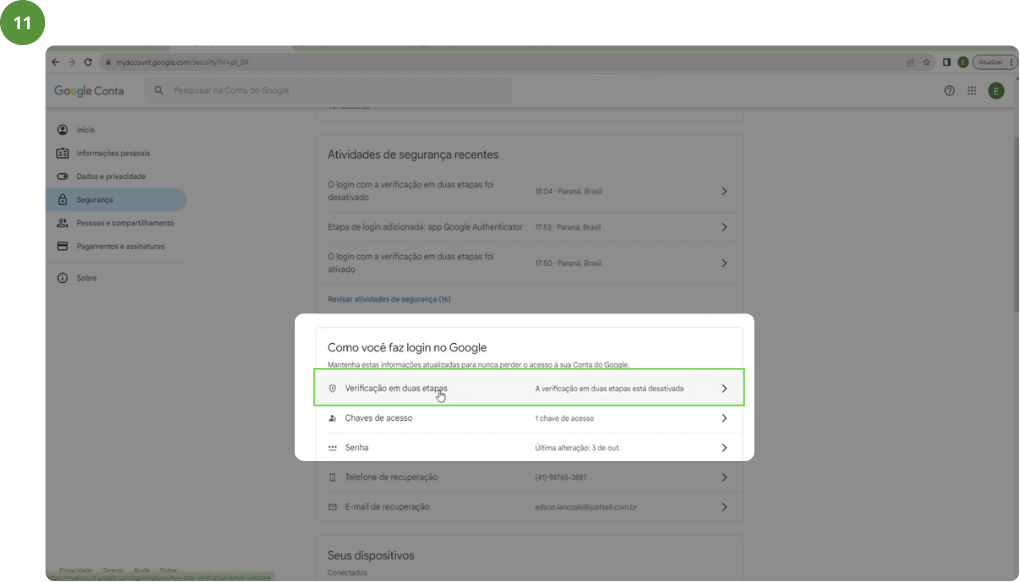Click the share page icon in address bar

click(910, 62)
